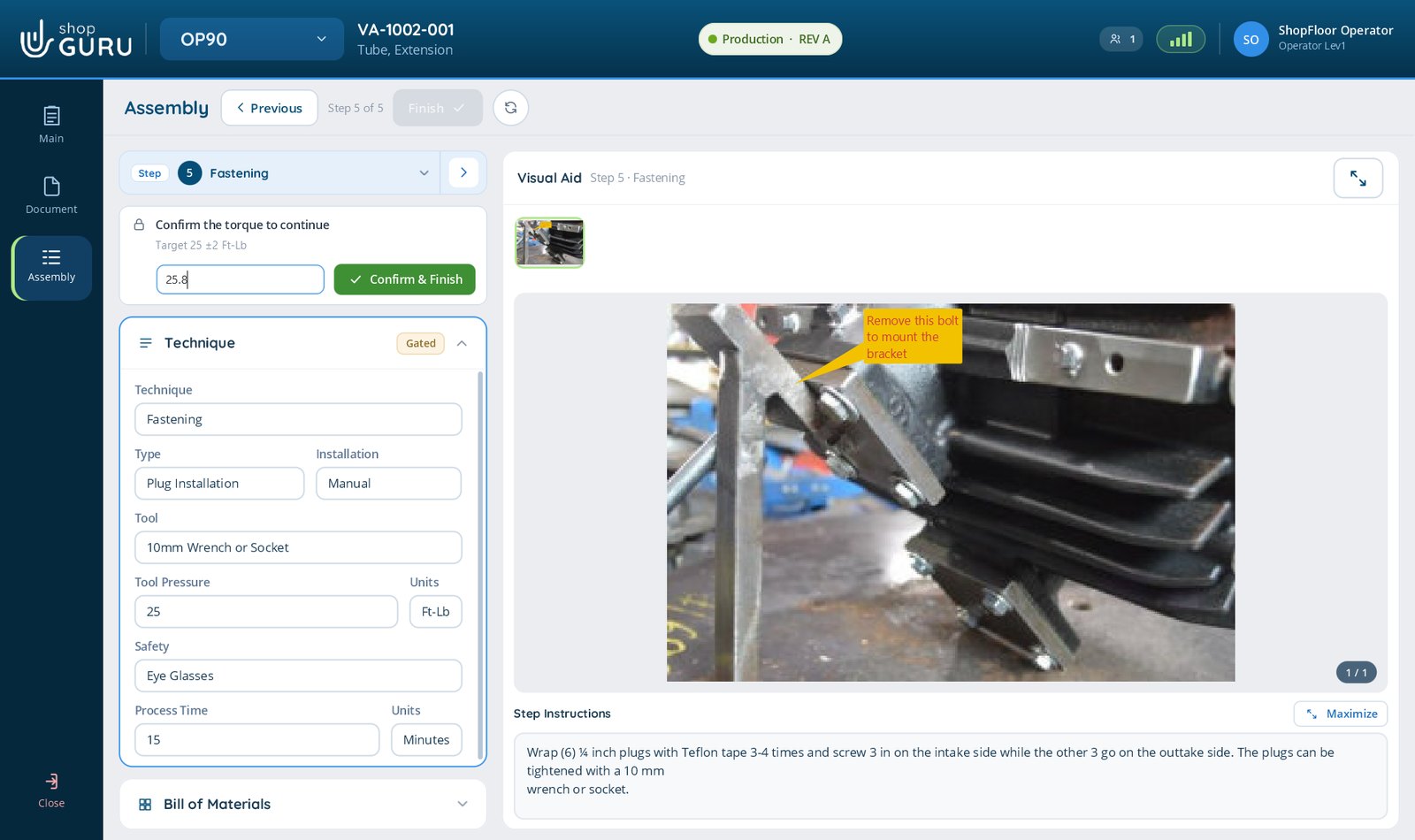Click the lock icon by torque confirmation
Screen dimensions: 1415x840
coord(139,225)
